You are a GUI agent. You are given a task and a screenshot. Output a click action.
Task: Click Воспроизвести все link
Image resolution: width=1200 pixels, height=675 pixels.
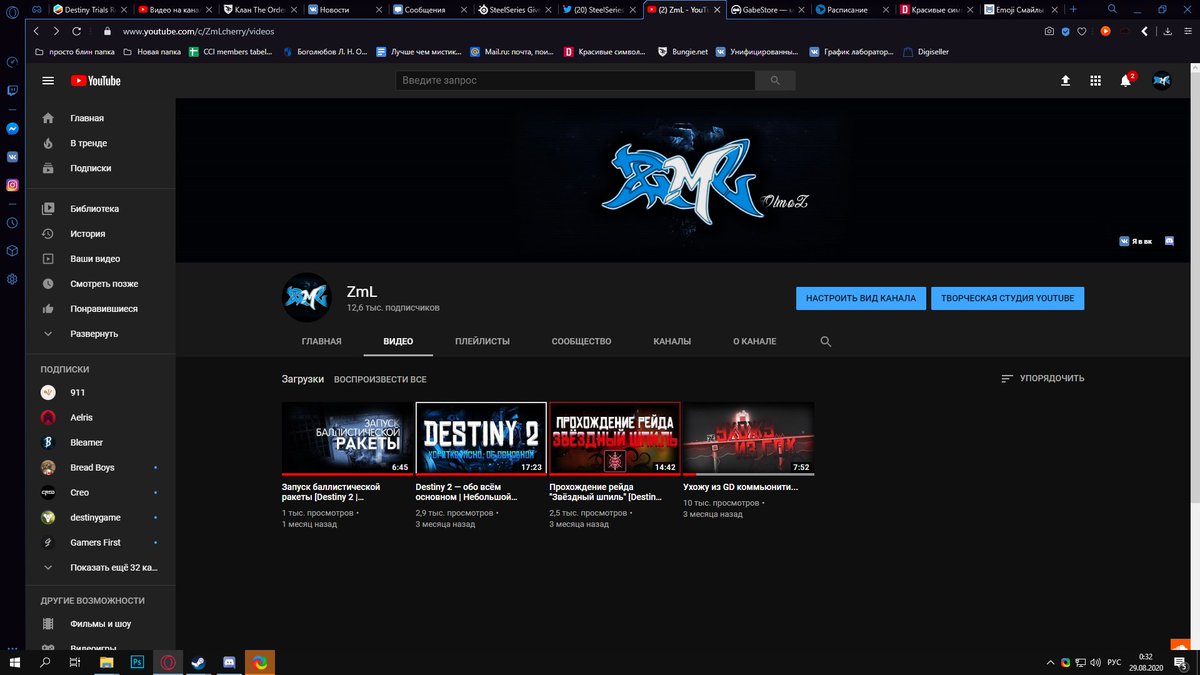(380, 380)
